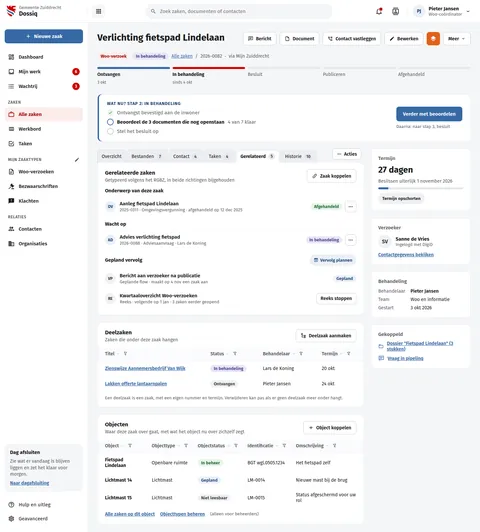Image resolution: width=480 pixels, height=532 pixels.
Task: Open the Dashboard sidebar icon
Action: click(11, 57)
